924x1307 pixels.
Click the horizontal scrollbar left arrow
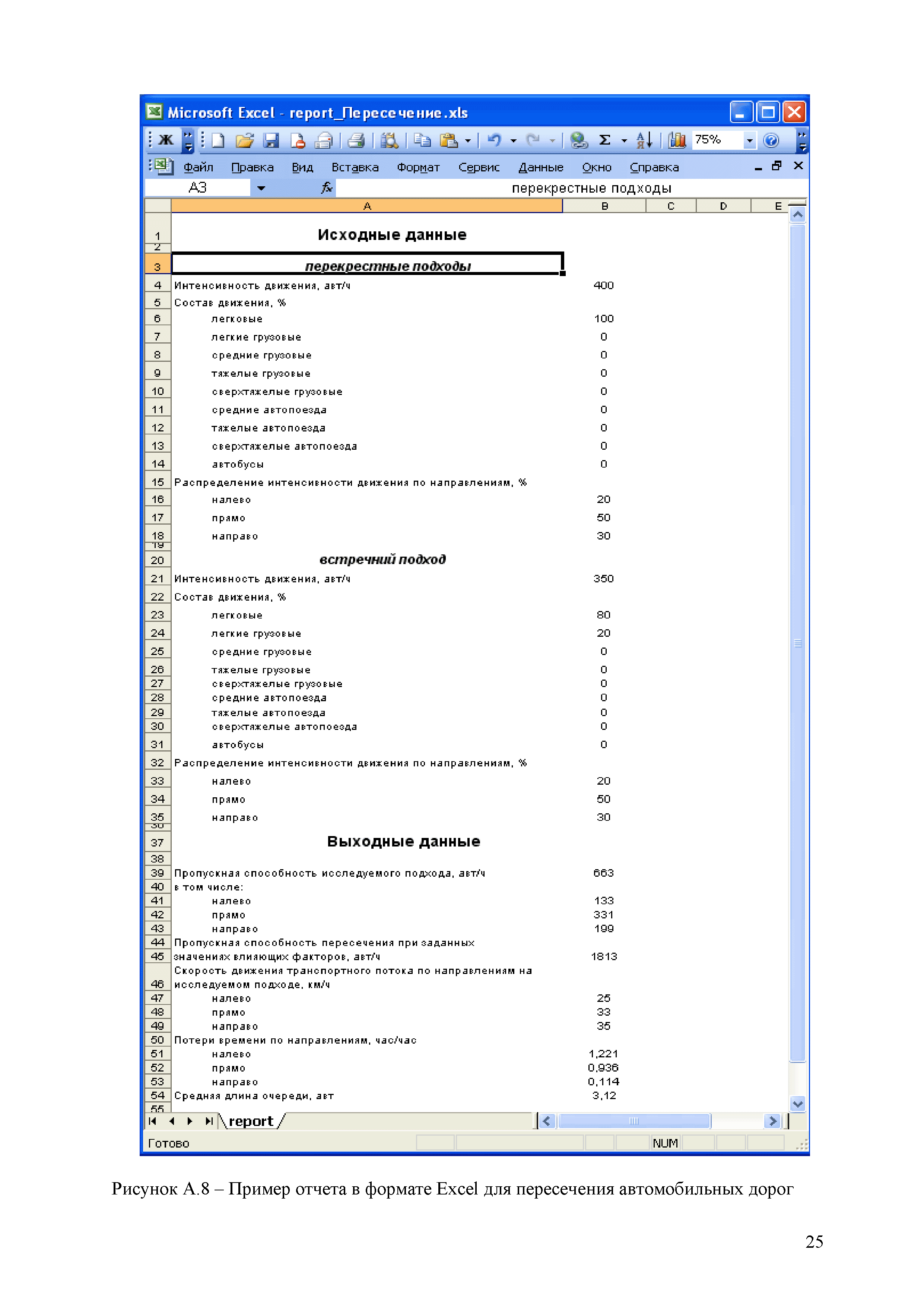(x=547, y=1121)
